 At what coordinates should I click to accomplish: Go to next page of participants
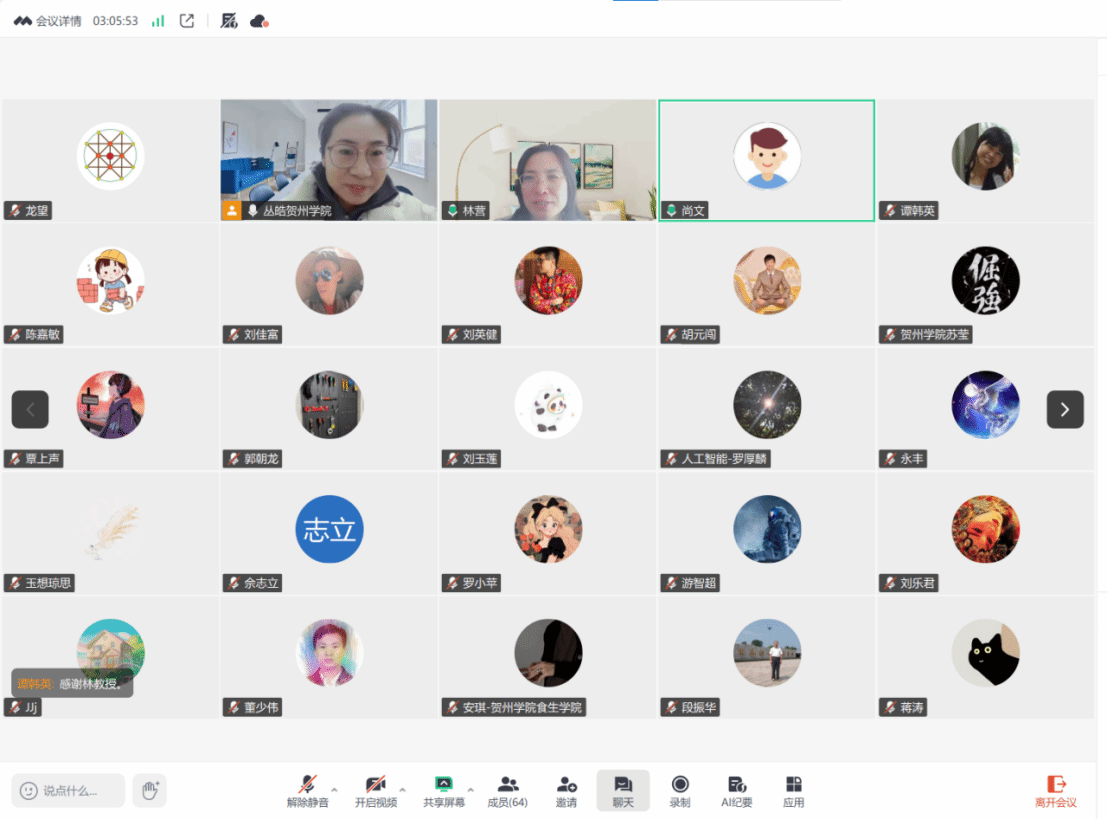1065,409
